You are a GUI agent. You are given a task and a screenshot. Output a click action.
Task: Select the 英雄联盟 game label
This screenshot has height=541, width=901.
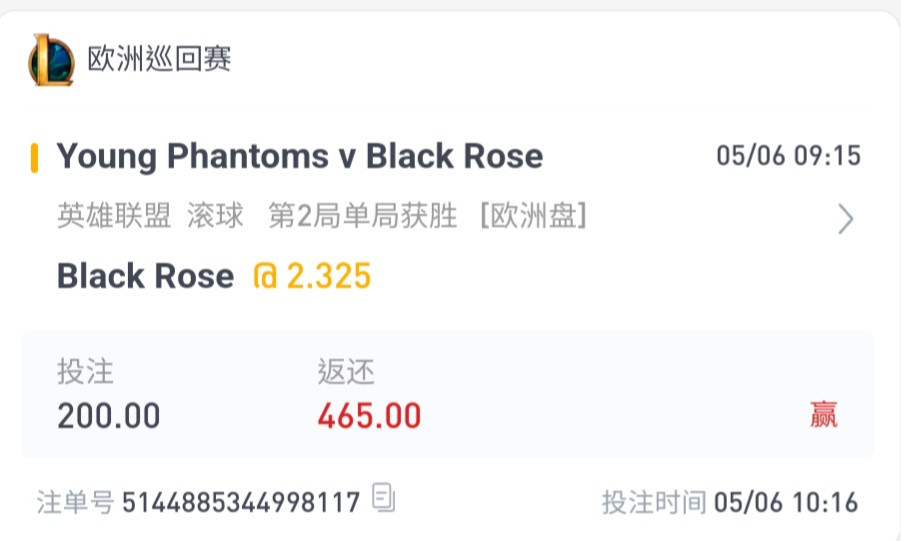point(114,216)
